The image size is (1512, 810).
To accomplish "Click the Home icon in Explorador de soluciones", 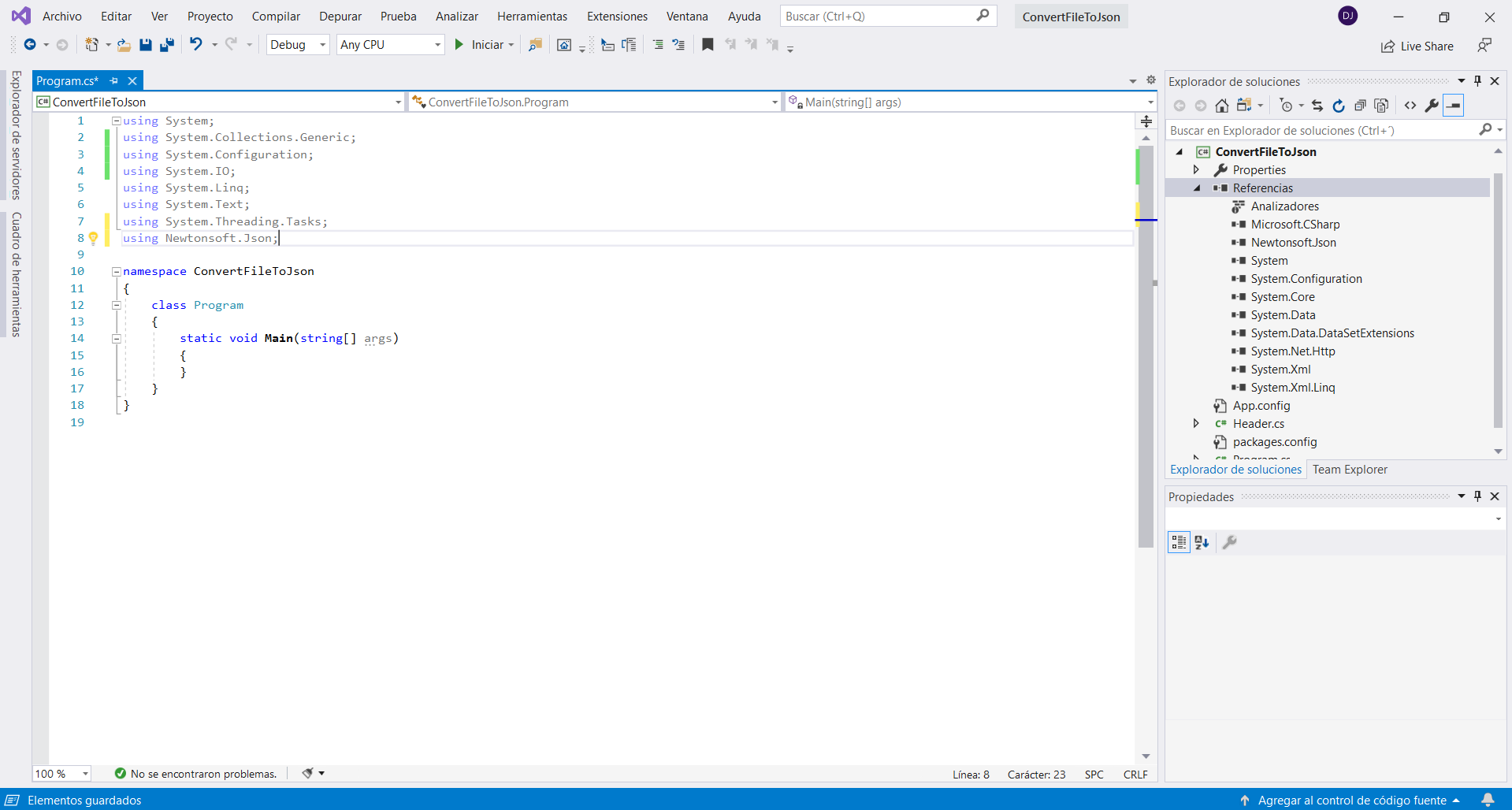I will pos(1221,106).
